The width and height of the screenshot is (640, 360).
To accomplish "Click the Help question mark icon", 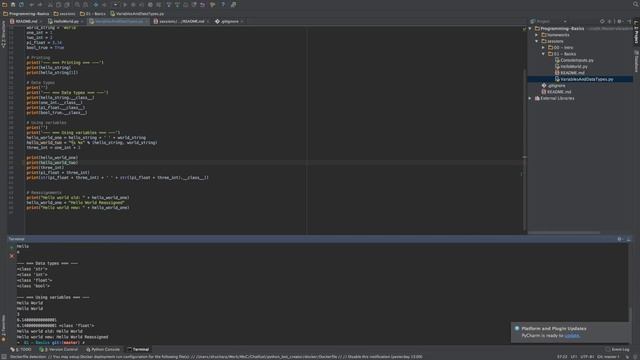I will tap(223, 4).
